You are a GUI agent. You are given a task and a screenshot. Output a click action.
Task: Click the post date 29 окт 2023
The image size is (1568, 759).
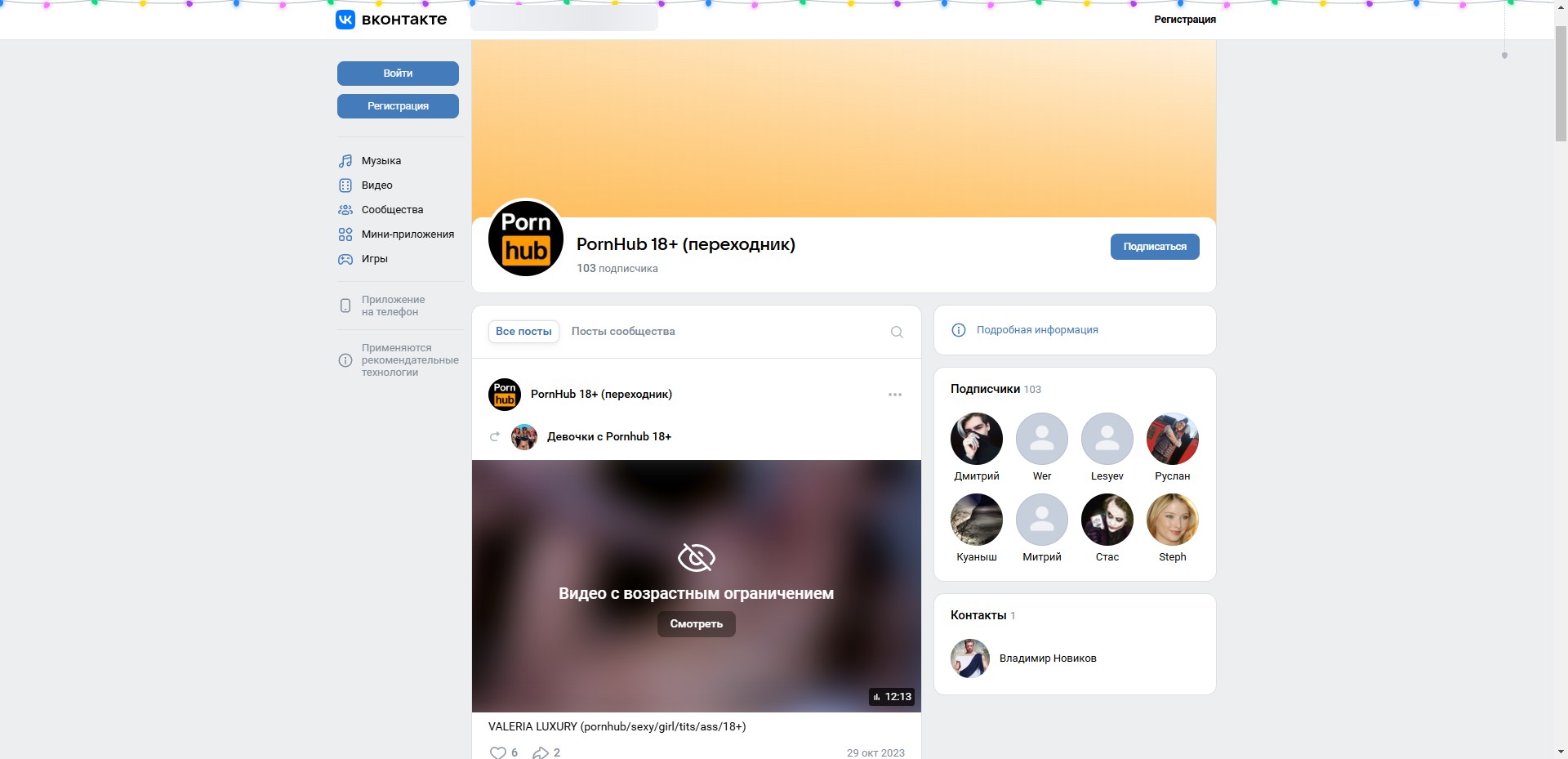point(875,752)
